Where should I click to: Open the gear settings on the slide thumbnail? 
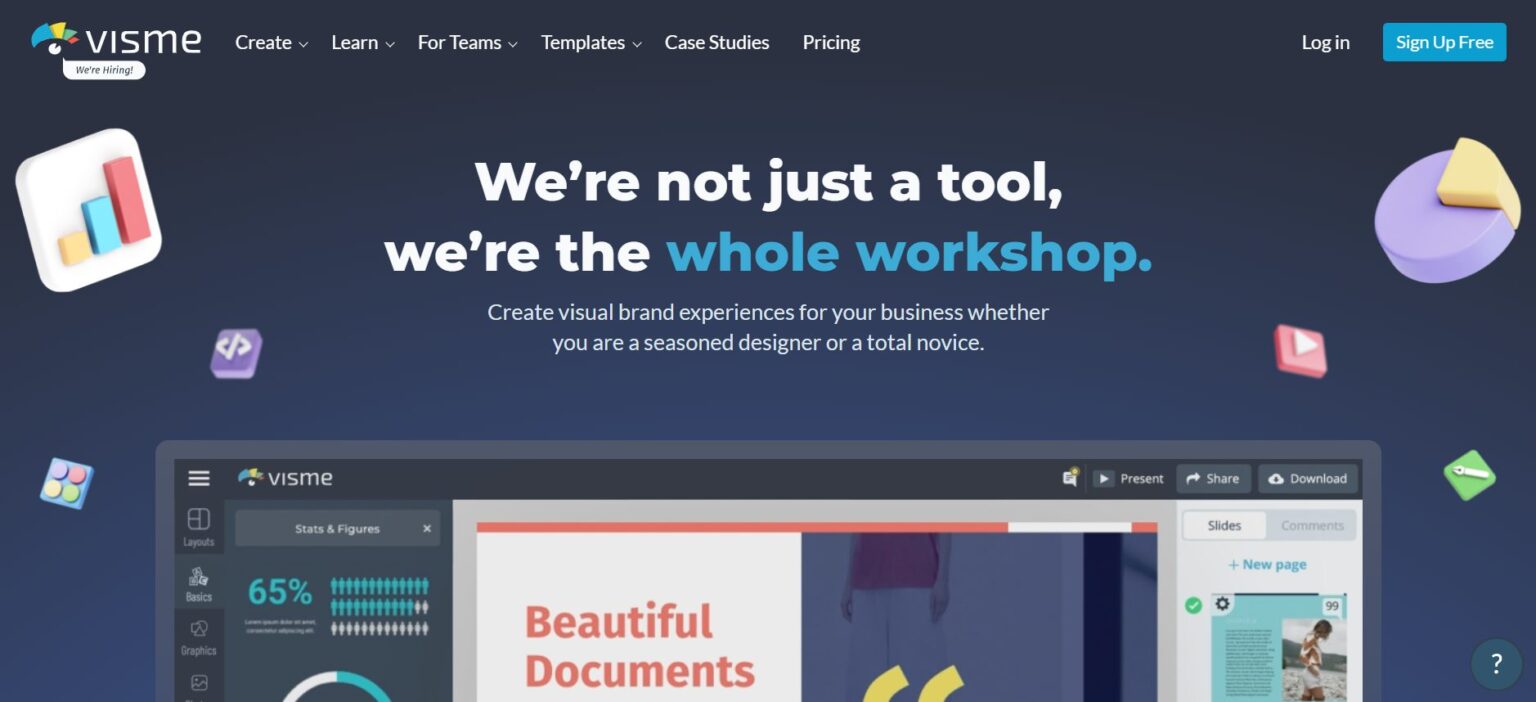coord(1222,604)
